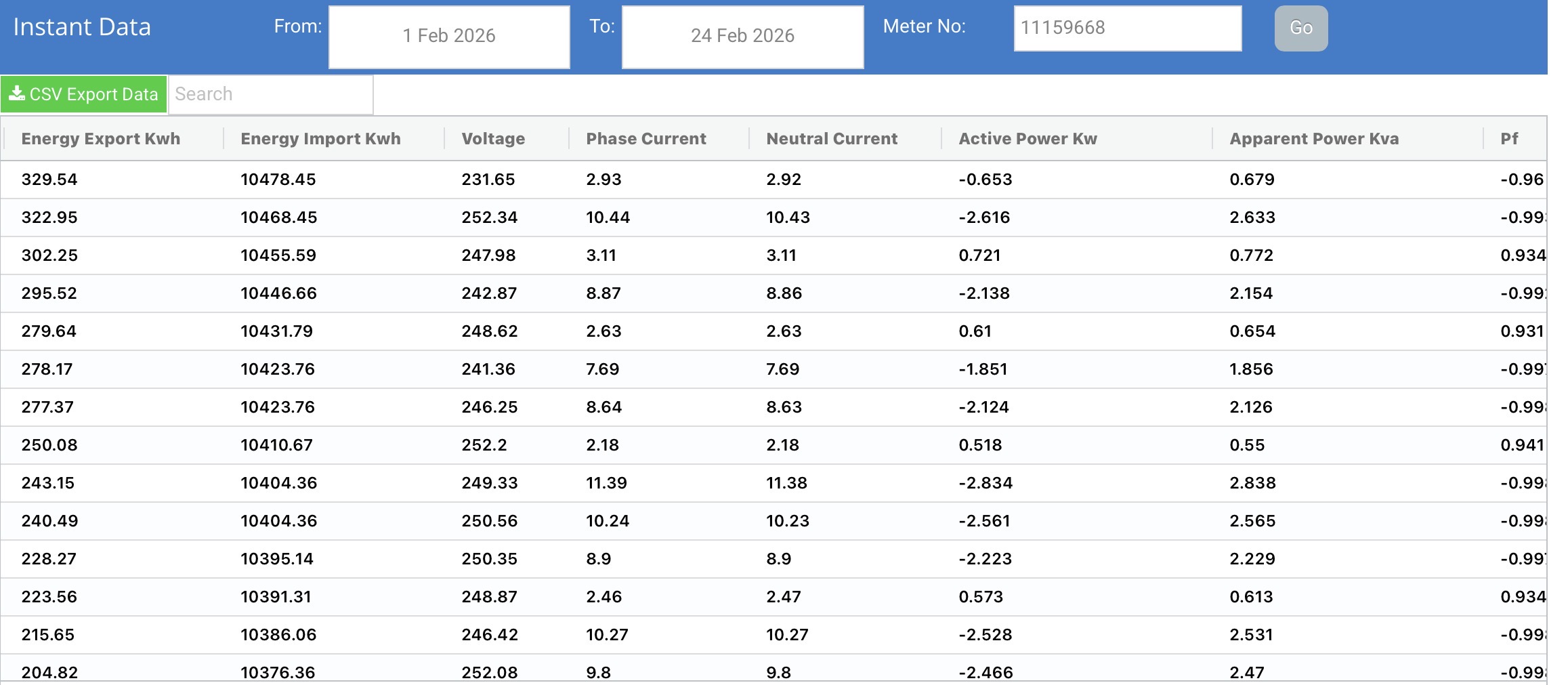Click the Pf column header
Image resolution: width=1568 pixels, height=685 pixels.
tap(1509, 139)
